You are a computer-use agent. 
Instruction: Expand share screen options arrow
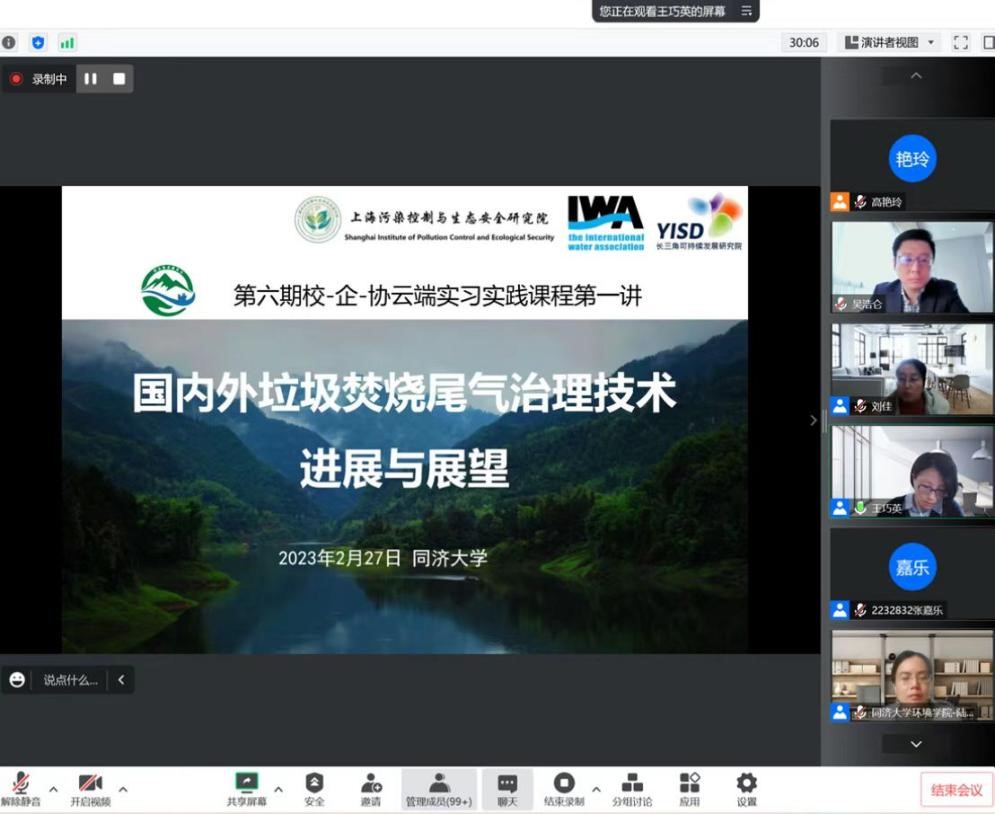click(x=278, y=789)
